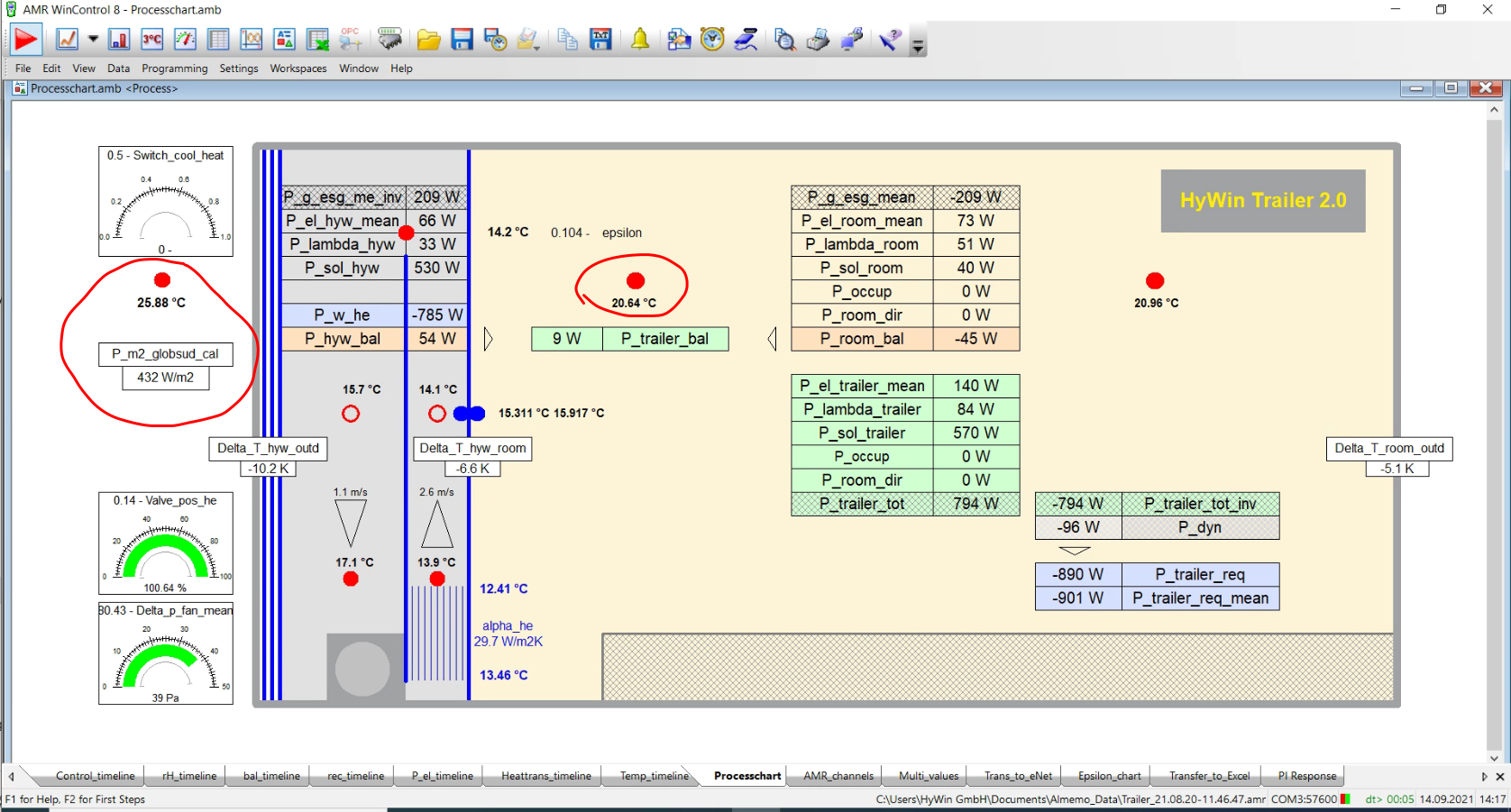Open the XY chart window
1511x812 pixels.
252,39
